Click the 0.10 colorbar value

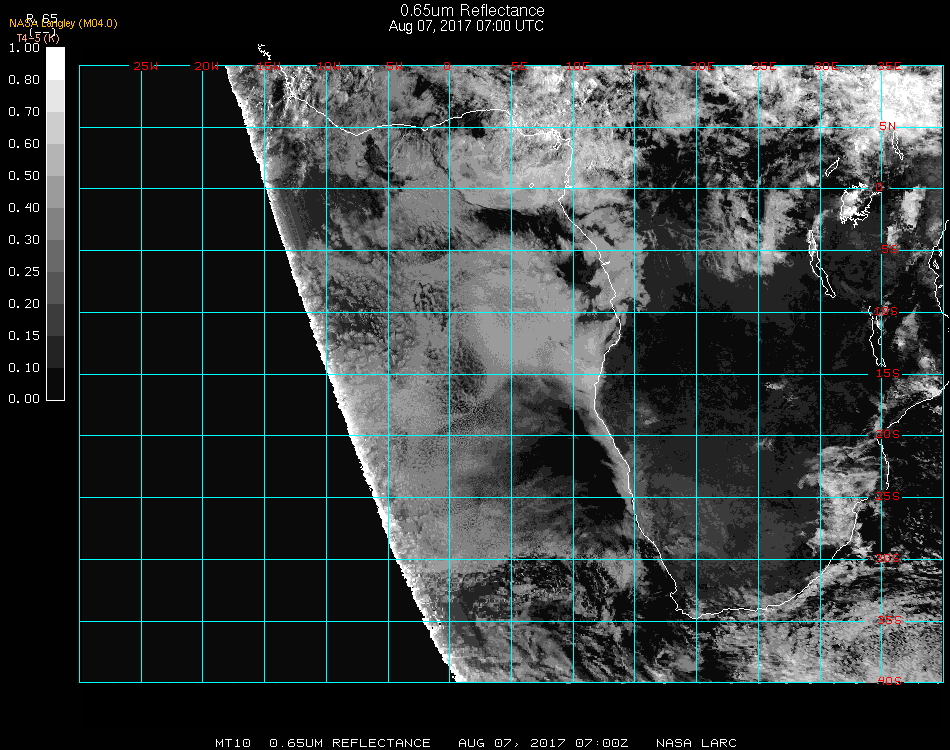pos(24,368)
